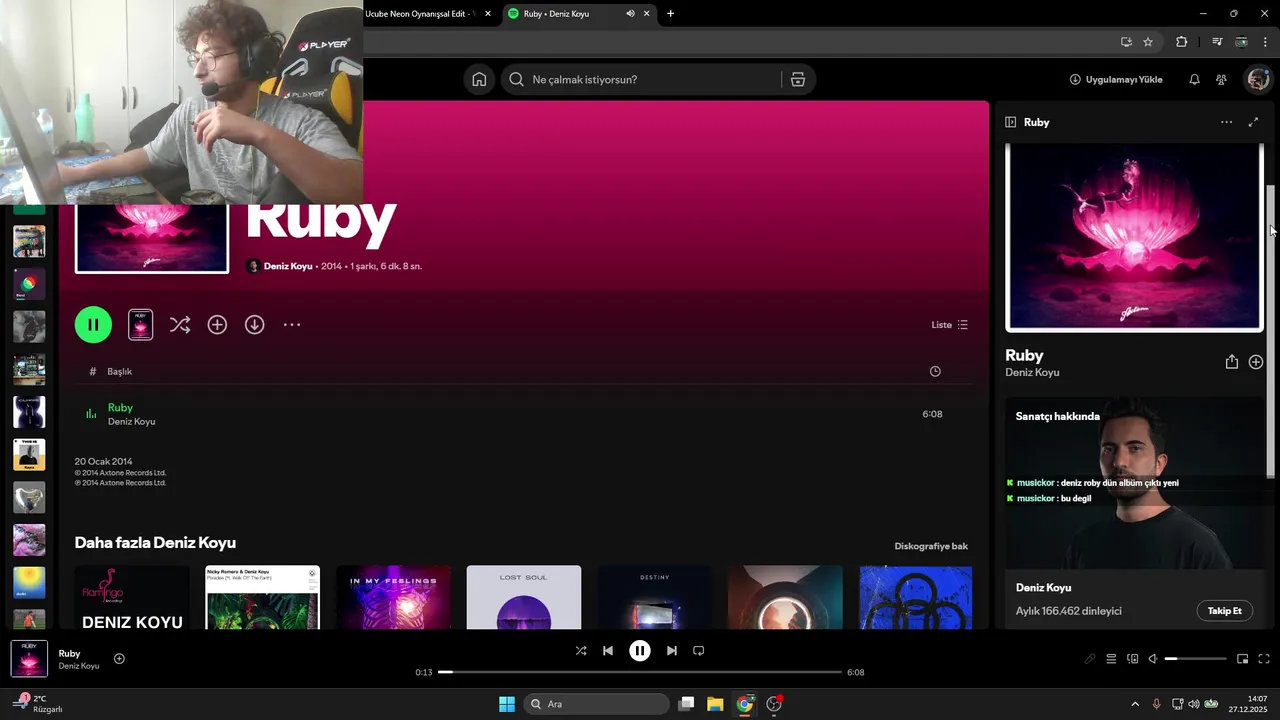The image size is (1280, 720).
Task: Open Deniz Koyu name in artist card
Action: (x=1043, y=588)
